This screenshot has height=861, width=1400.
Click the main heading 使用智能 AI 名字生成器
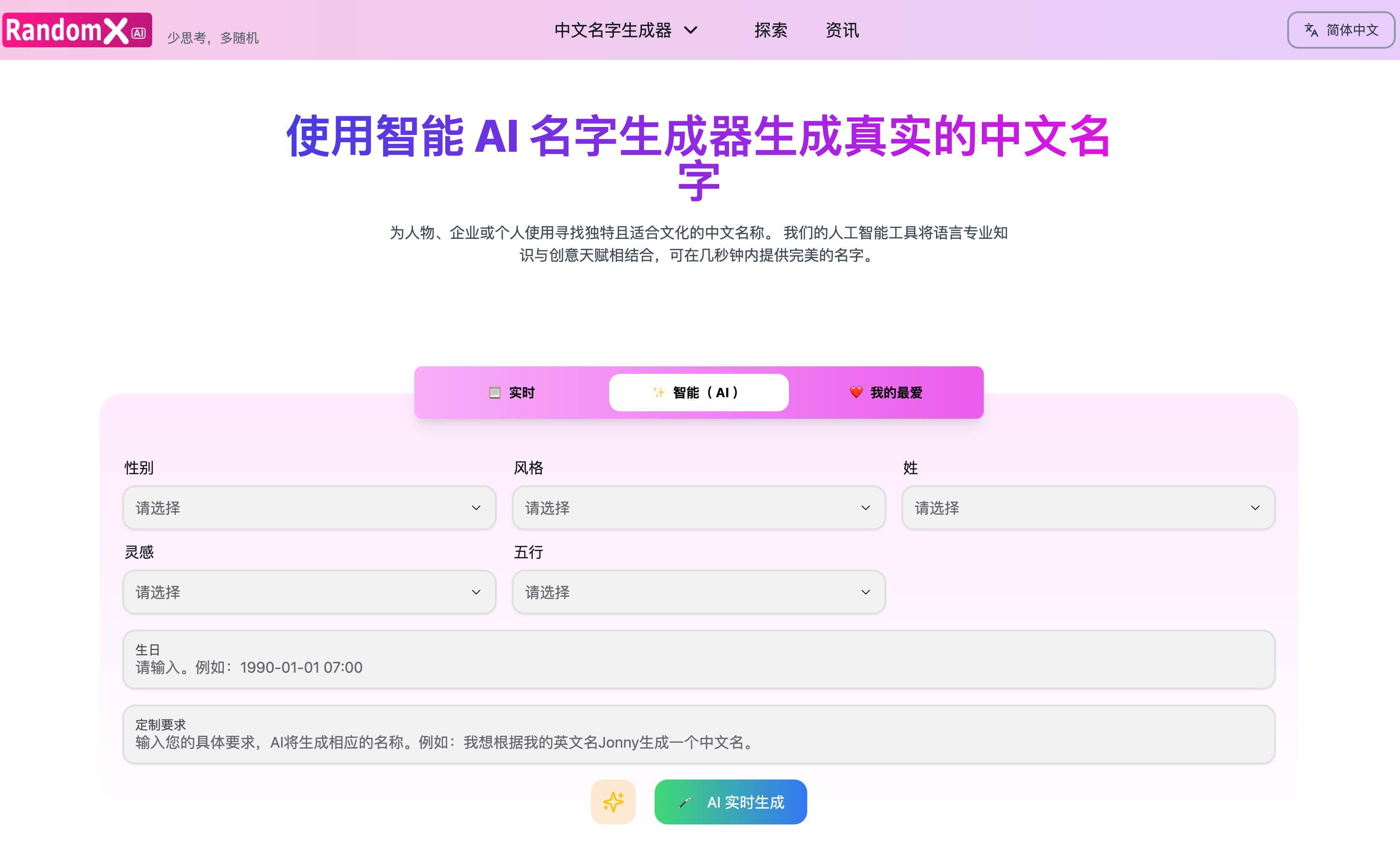[x=699, y=158]
